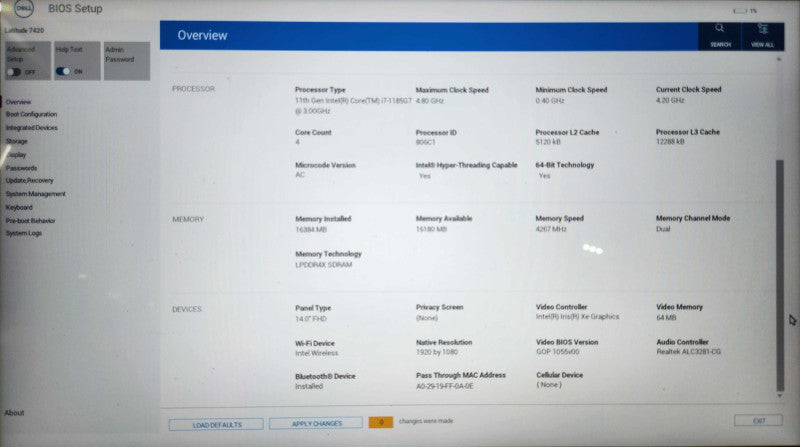Click Video BIOS Version GOP value

point(558,352)
